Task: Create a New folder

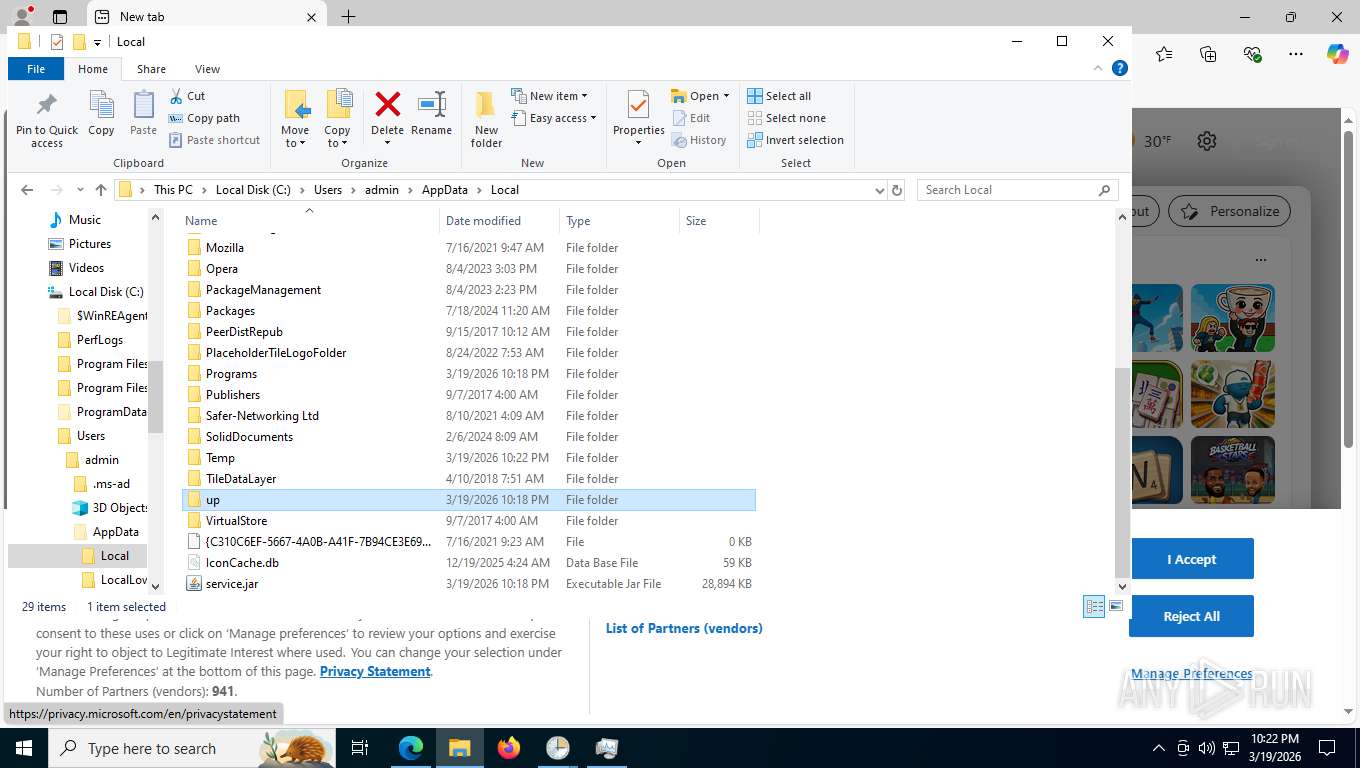Action: (x=486, y=119)
